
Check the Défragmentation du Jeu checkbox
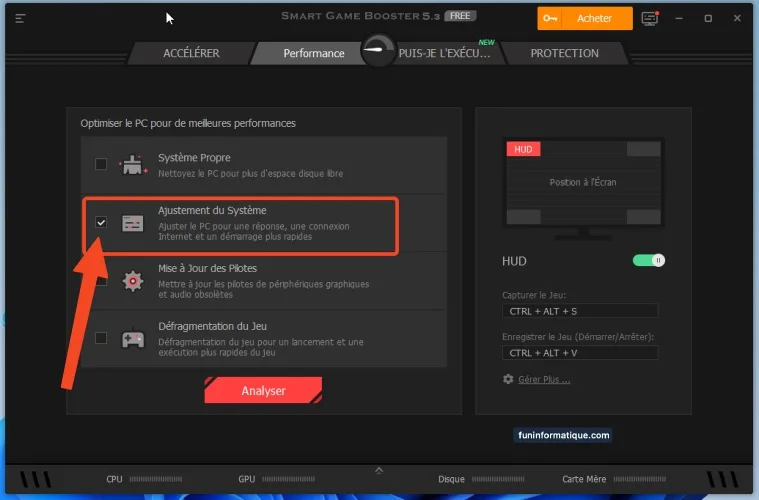(101, 338)
